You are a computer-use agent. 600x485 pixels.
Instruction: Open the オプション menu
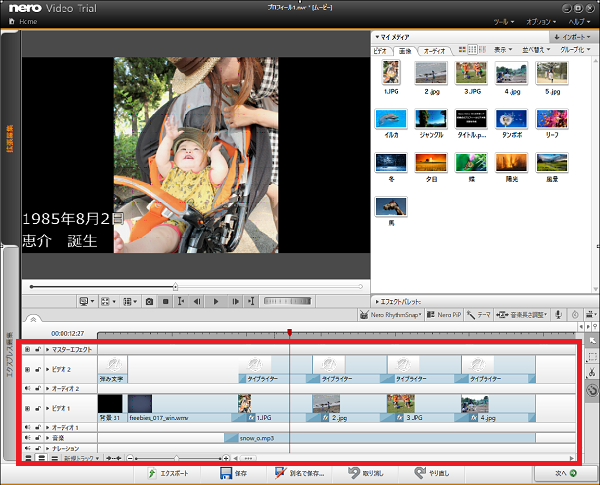tap(542, 20)
